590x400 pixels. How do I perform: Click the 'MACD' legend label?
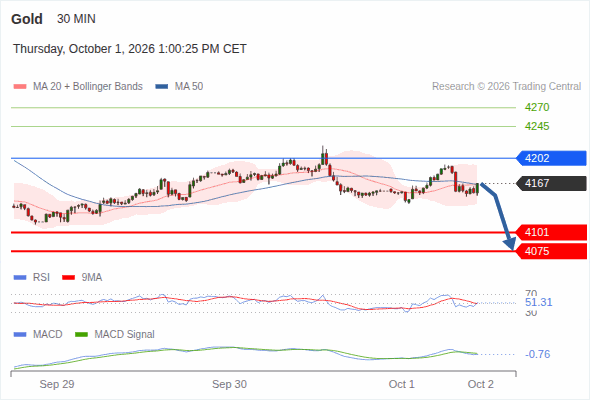click(x=47, y=335)
